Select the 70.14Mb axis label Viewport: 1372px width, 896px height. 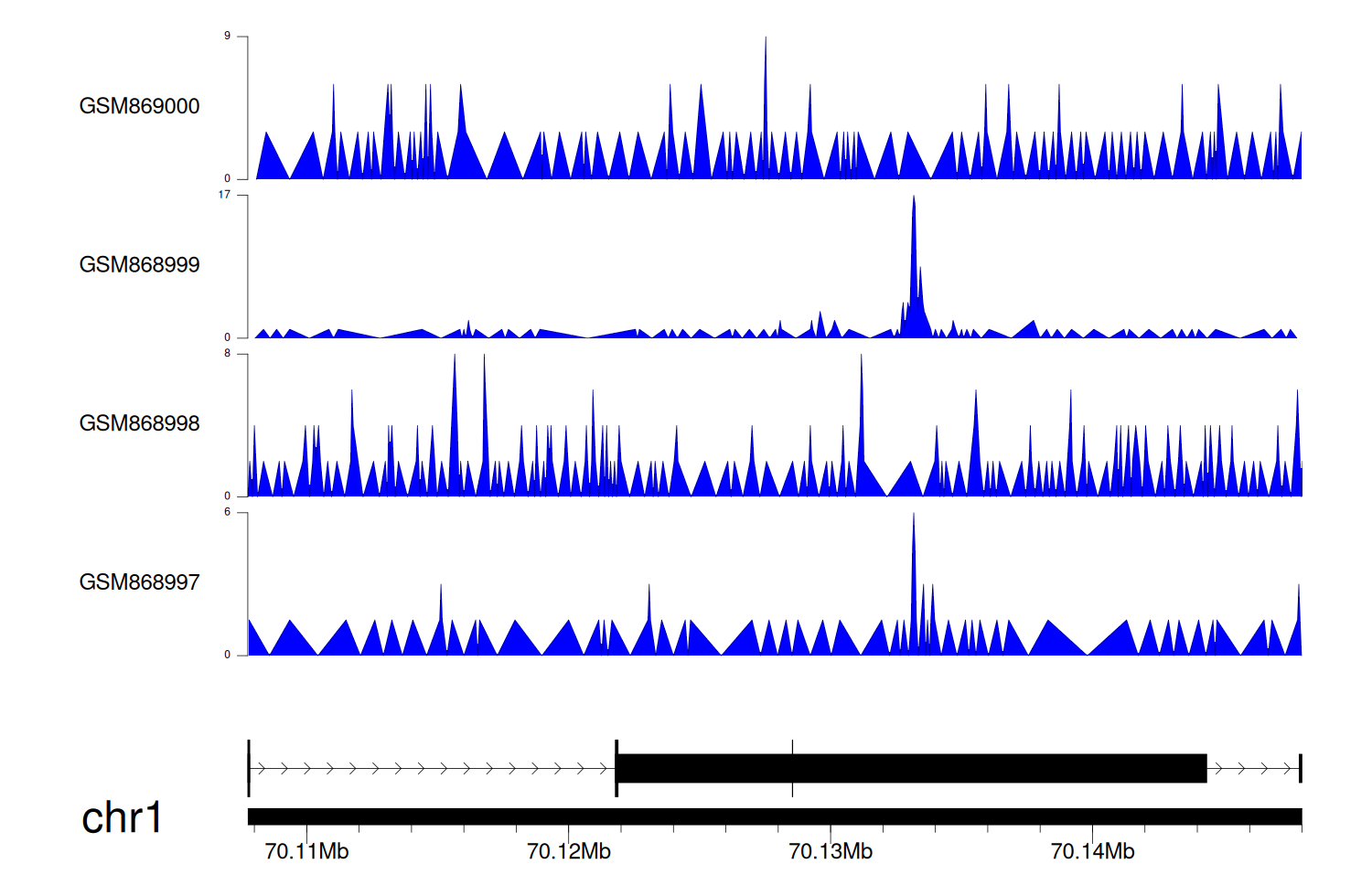click(x=1092, y=852)
